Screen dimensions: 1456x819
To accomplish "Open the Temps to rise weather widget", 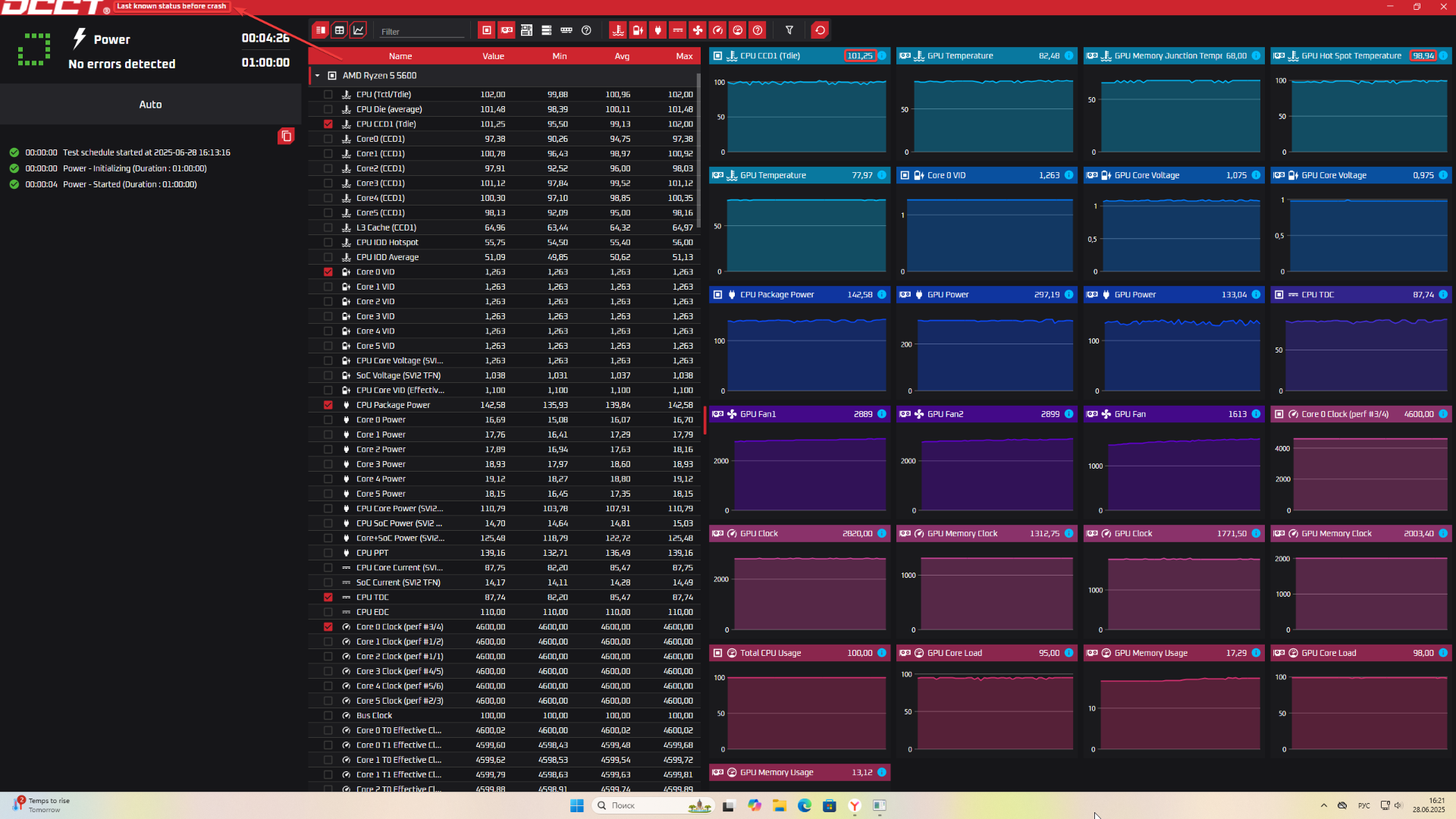I will 42,805.
